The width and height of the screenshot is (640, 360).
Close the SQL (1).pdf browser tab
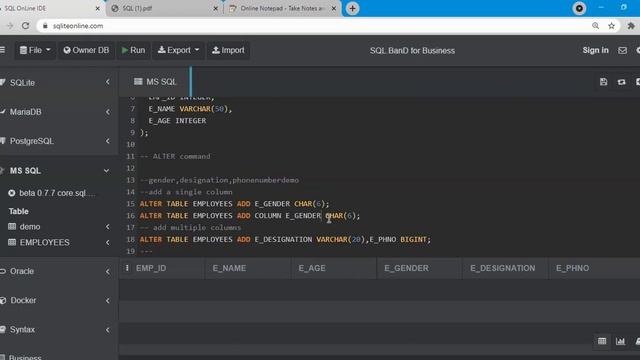(216, 8)
